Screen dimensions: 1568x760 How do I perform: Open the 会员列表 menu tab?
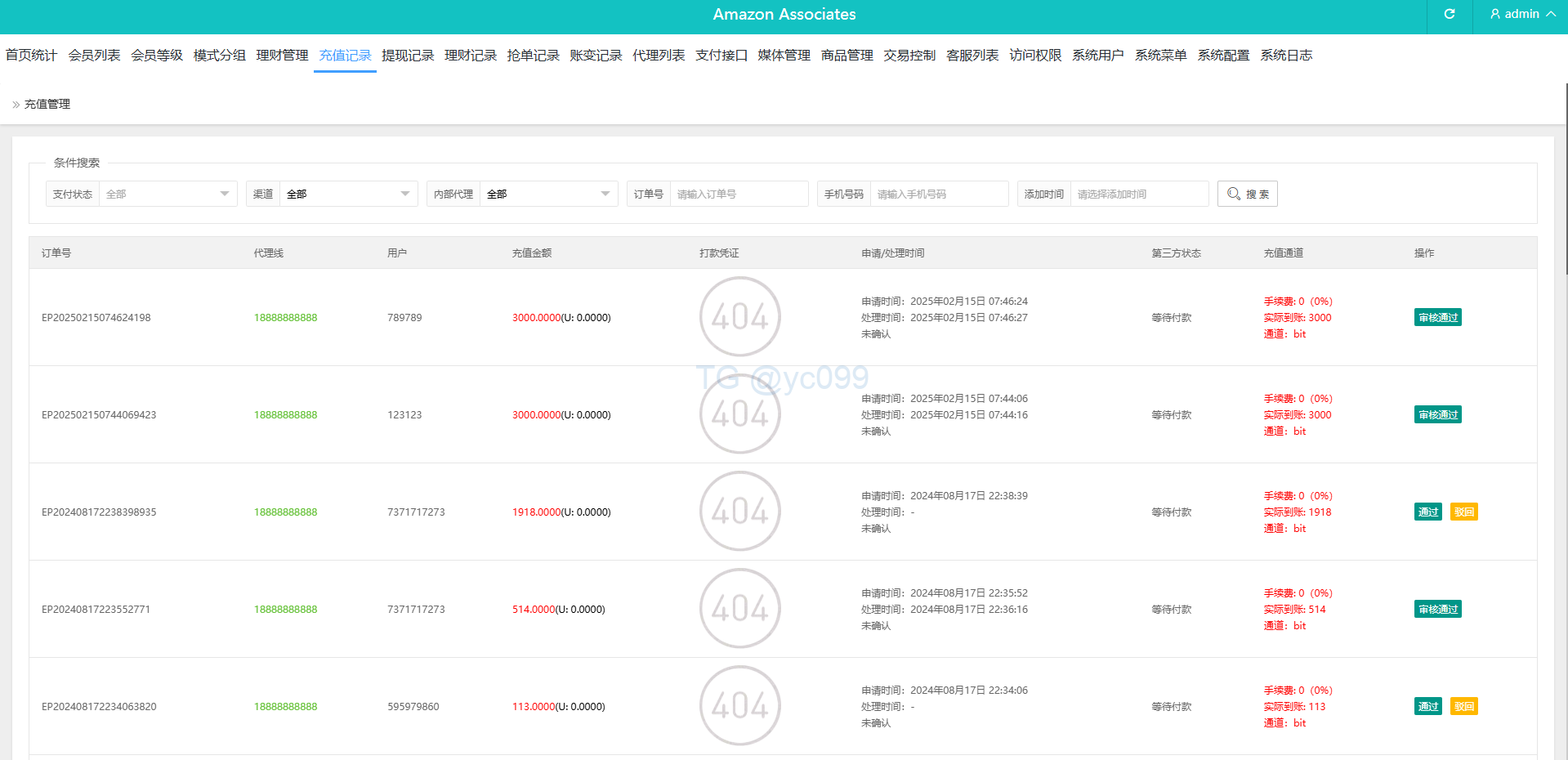[x=94, y=56]
